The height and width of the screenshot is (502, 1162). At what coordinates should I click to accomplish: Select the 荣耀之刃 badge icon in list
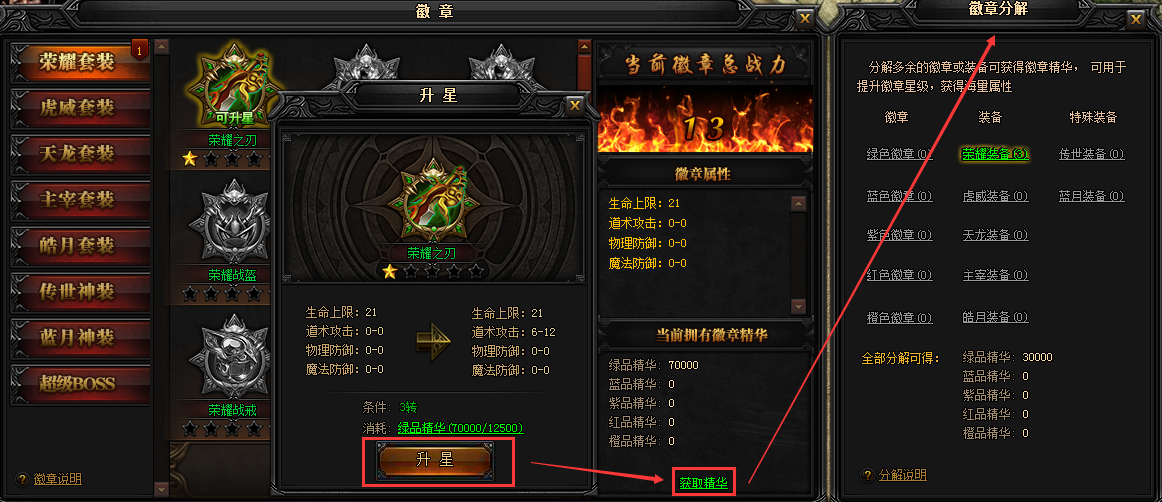228,87
